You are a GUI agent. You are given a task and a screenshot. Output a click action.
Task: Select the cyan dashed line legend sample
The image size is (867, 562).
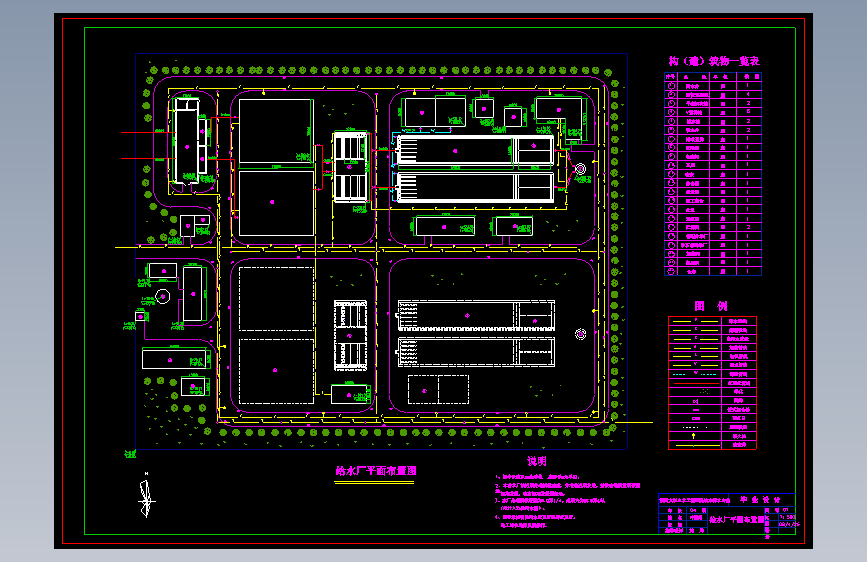point(696,374)
